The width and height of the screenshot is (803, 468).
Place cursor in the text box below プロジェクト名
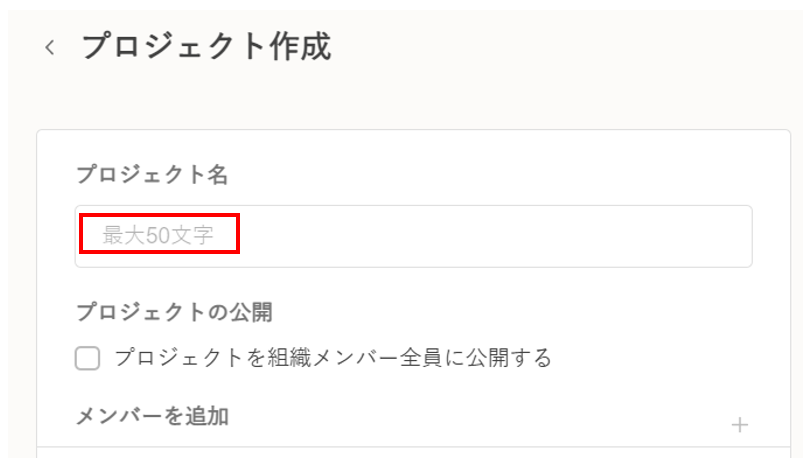[413, 236]
